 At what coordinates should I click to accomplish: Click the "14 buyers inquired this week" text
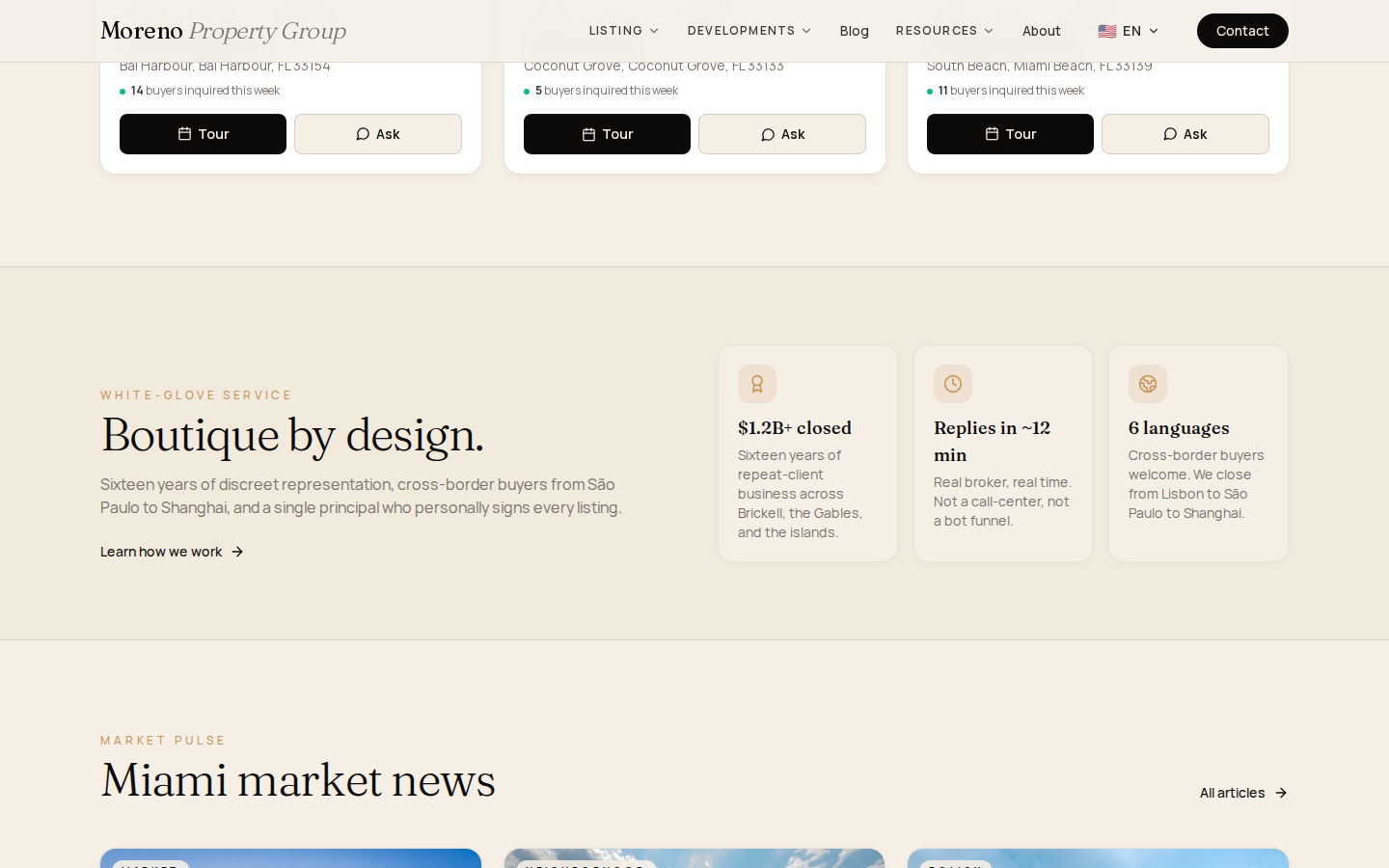[x=205, y=91]
